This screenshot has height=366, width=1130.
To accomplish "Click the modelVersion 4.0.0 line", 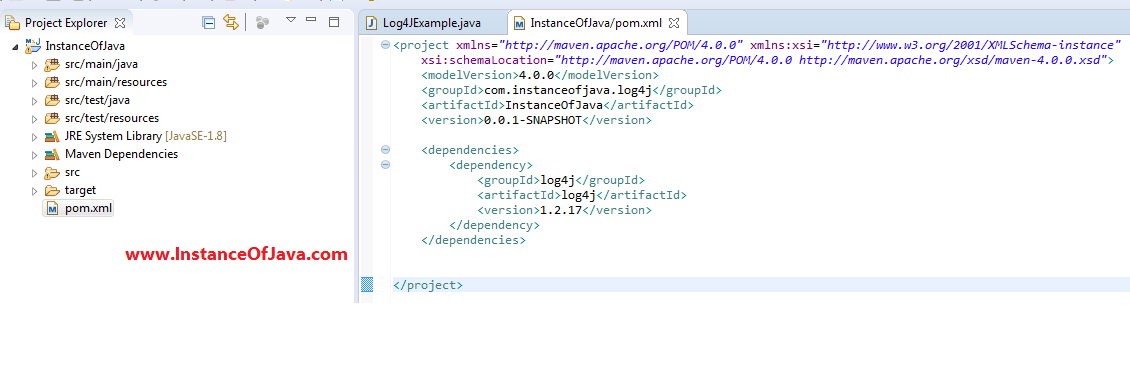I will coord(540,75).
